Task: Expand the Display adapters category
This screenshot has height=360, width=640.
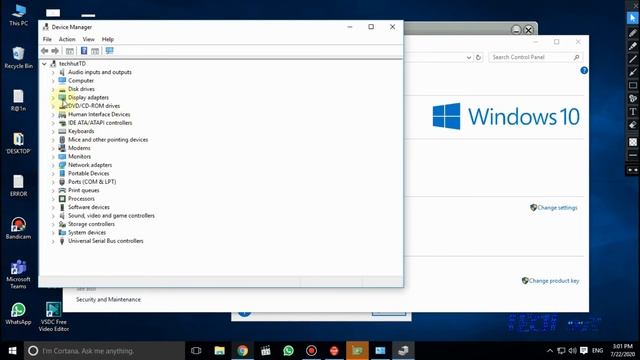Action: pos(53,98)
